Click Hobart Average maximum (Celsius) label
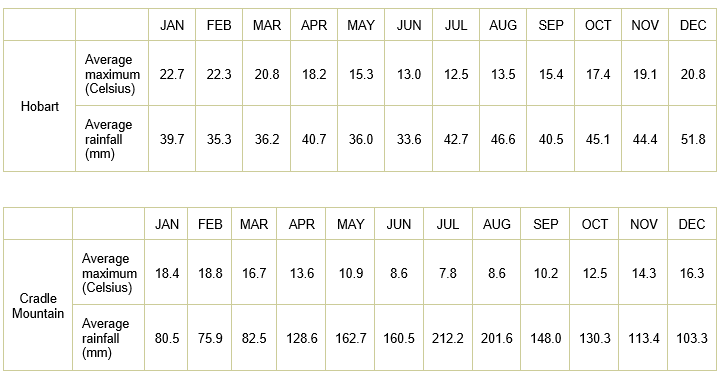Image resolution: width=721 pixels, height=375 pixels. 112,74
